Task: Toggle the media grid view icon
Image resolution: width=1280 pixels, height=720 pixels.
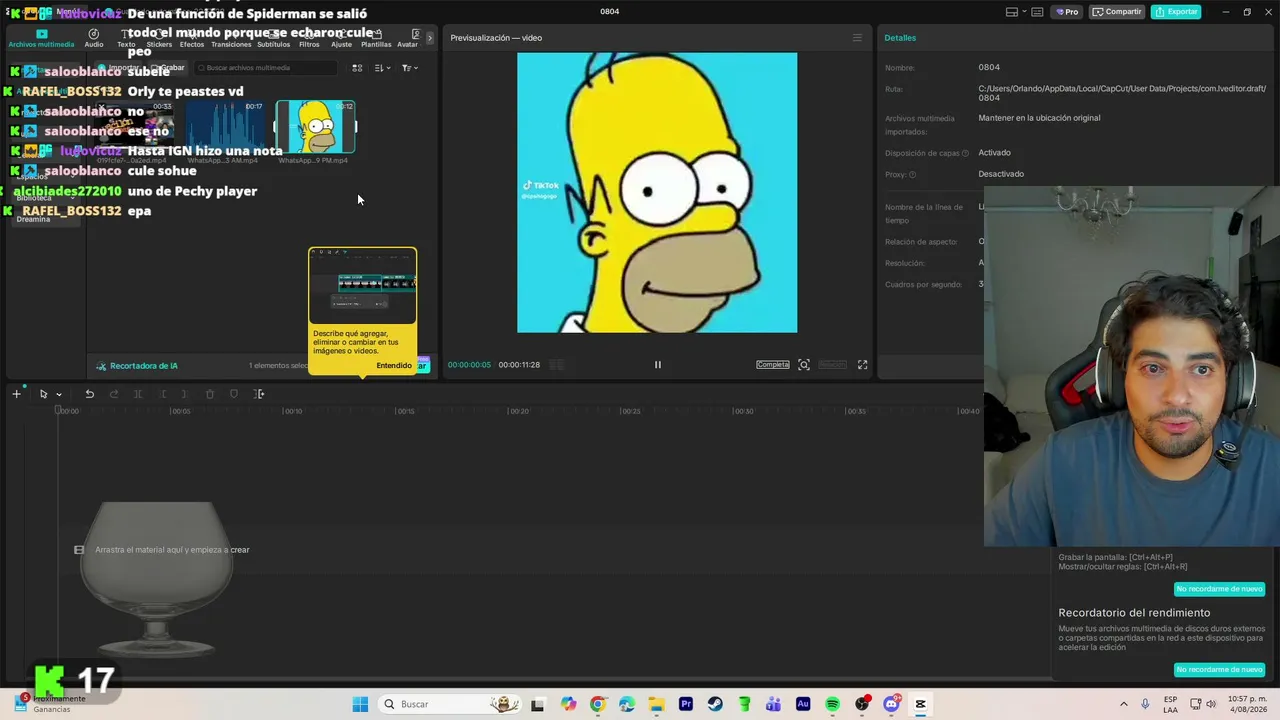Action: (357, 68)
